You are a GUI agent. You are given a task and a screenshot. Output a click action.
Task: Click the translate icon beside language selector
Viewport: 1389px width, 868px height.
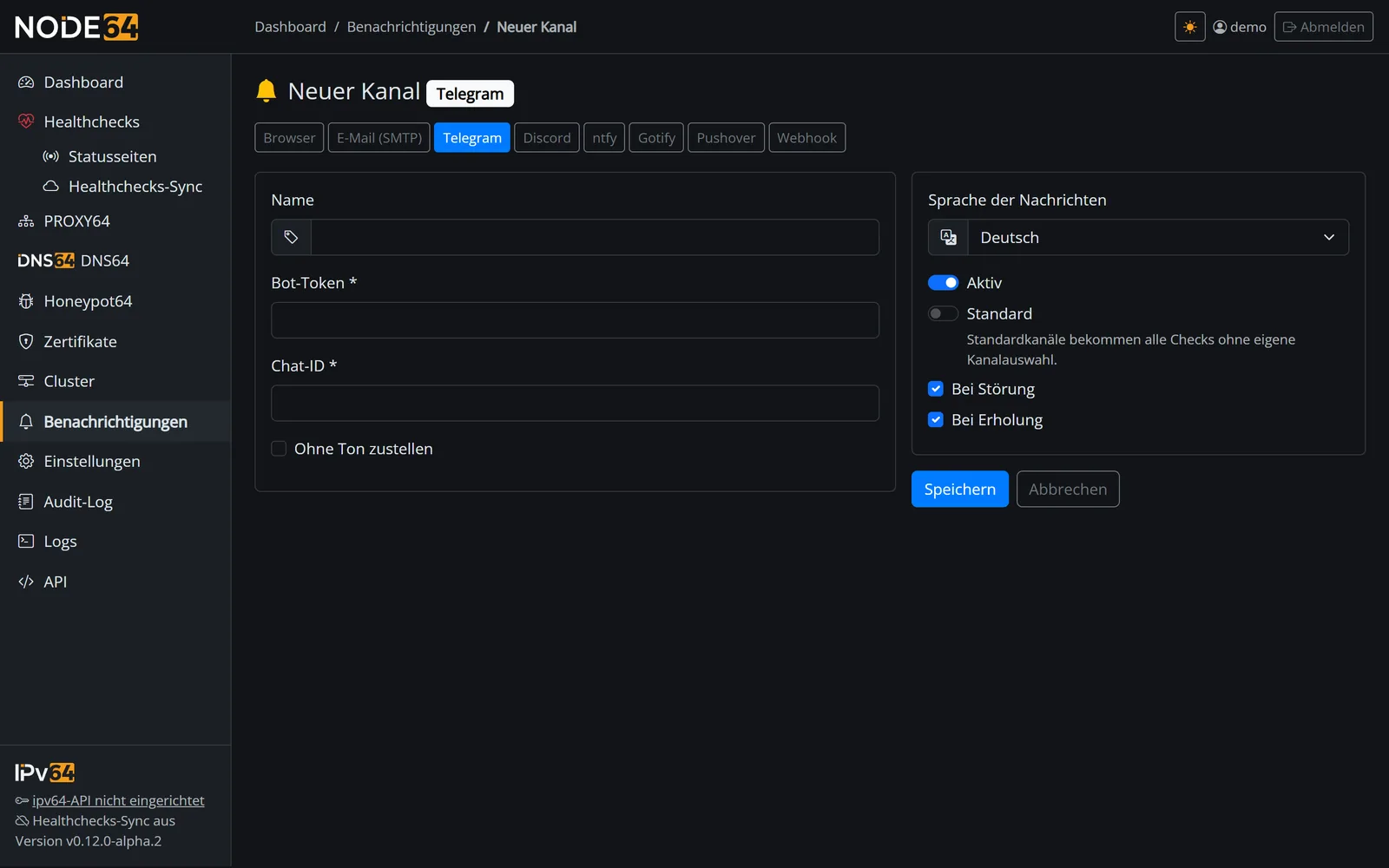(x=948, y=237)
